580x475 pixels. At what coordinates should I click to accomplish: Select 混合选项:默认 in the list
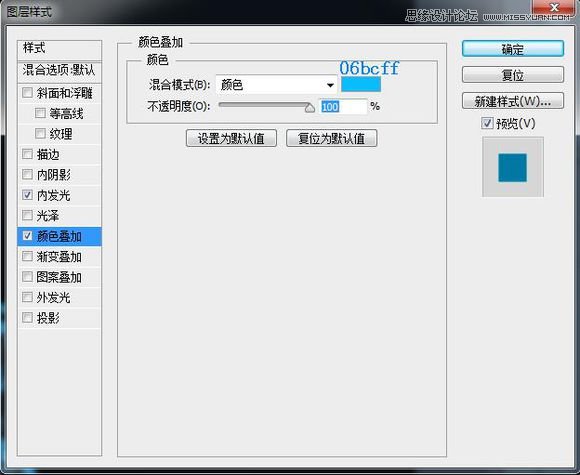coord(59,71)
